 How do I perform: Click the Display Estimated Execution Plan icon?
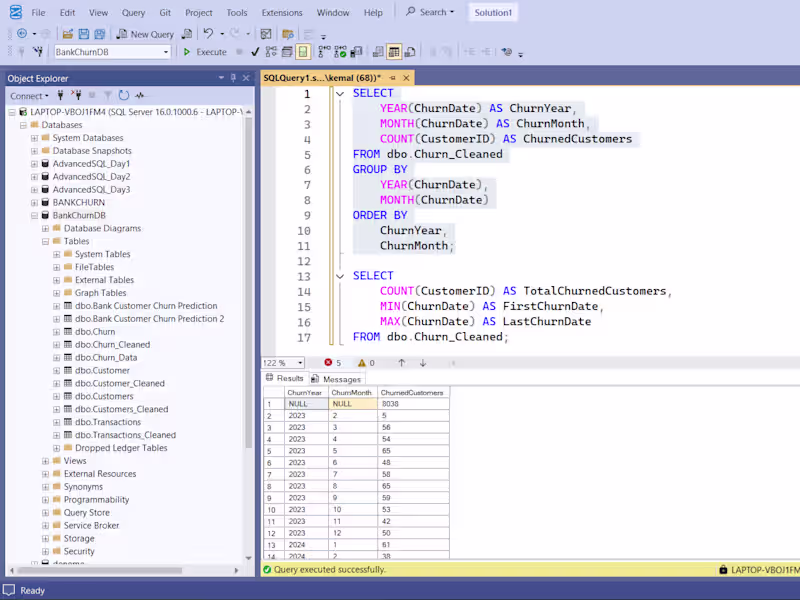pos(271,52)
